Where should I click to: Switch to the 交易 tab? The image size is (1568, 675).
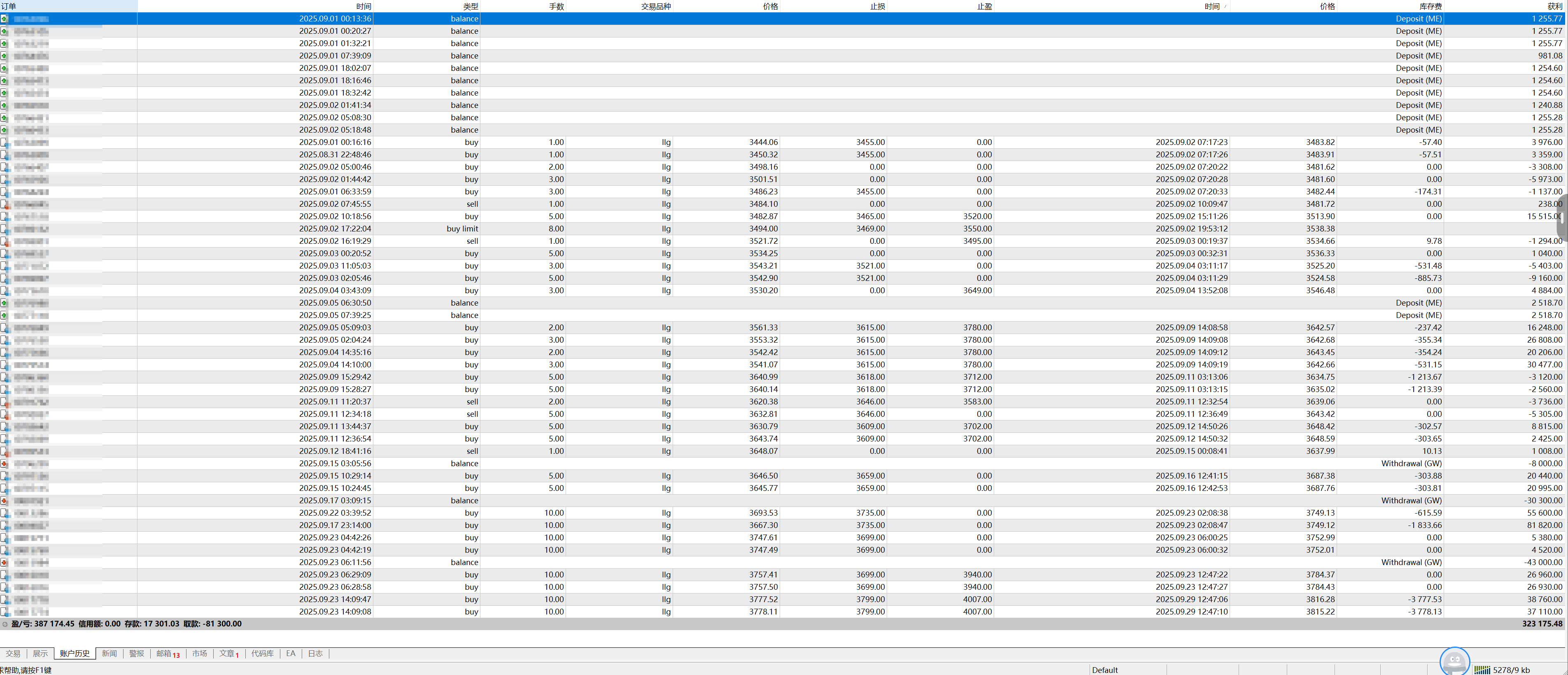[13, 654]
